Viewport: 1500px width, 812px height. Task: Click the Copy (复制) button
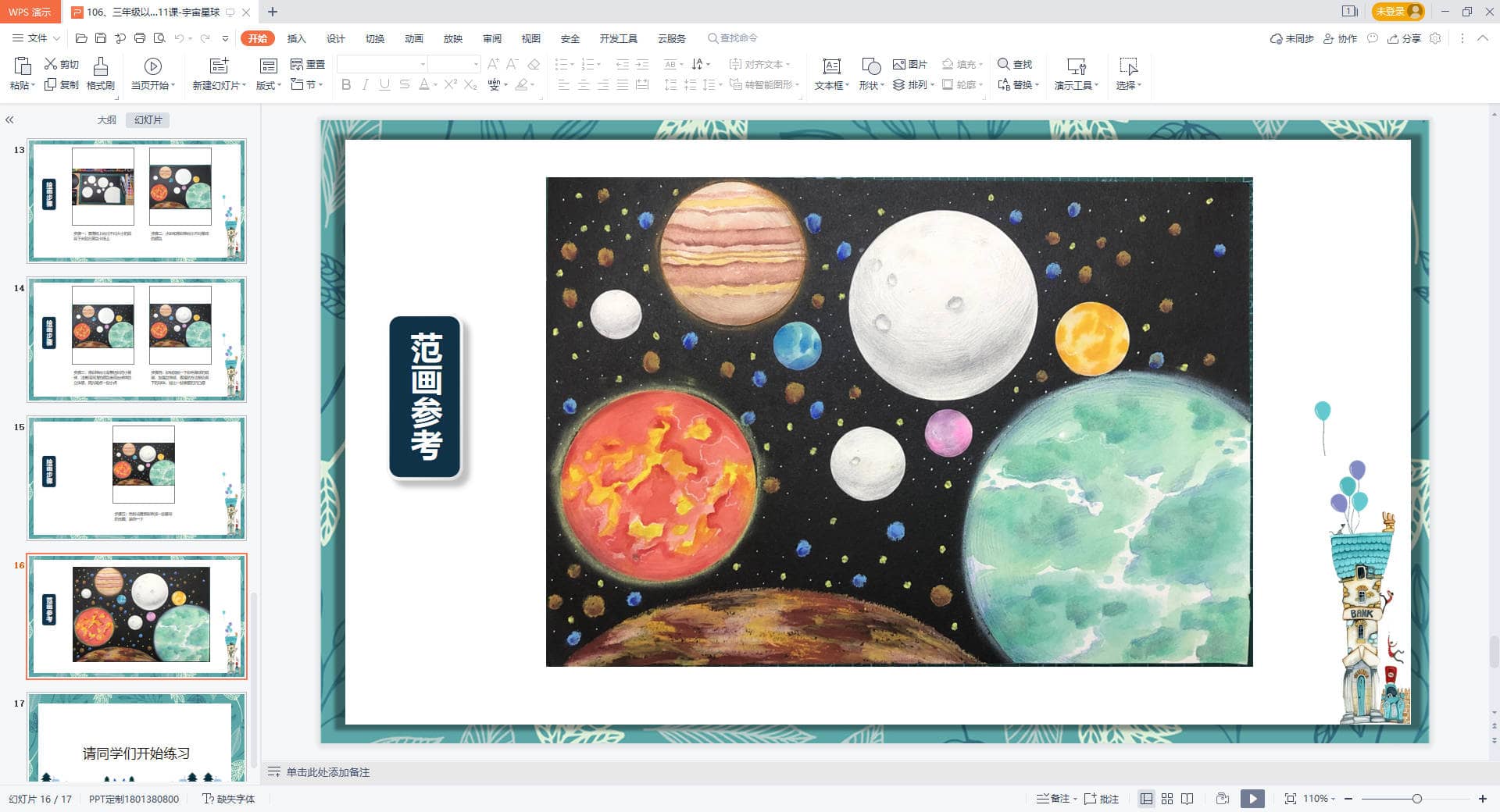pos(62,84)
